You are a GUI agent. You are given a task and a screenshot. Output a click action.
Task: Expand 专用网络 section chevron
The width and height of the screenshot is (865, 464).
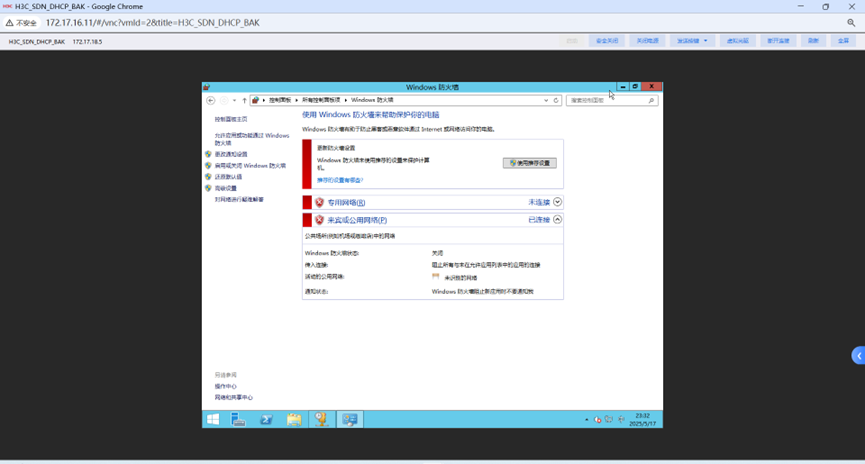tap(557, 202)
